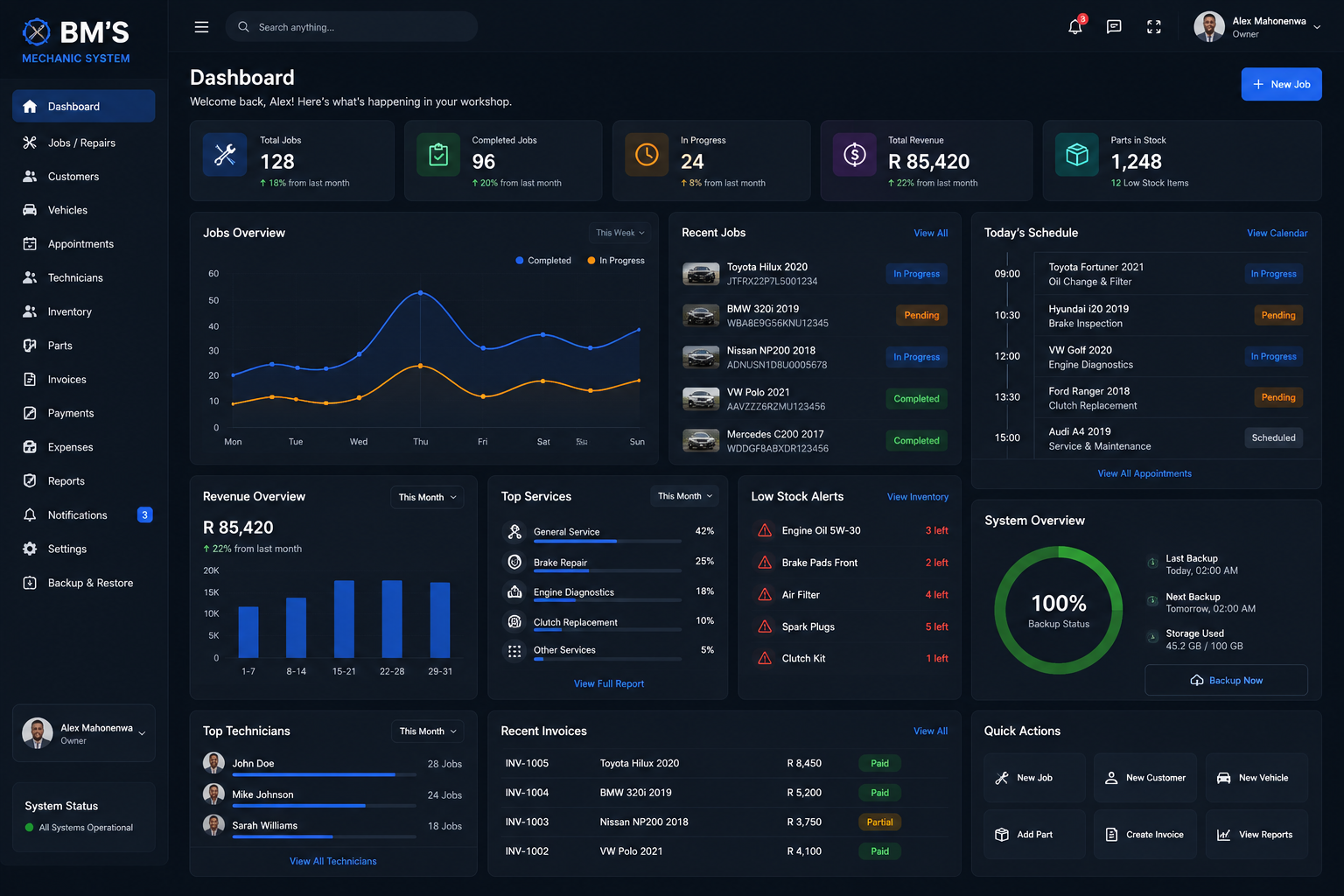Screen dimensions: 1344x896
Task: Click the blue New Job button
Action: [x=1281, y=84]
